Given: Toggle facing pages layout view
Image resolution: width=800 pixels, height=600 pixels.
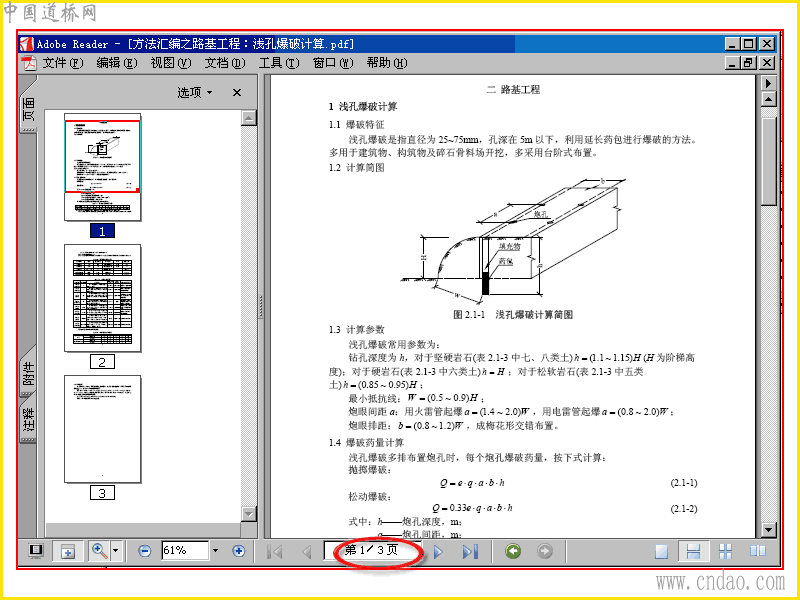Looking at the screenshot, I should pos(758,551).
